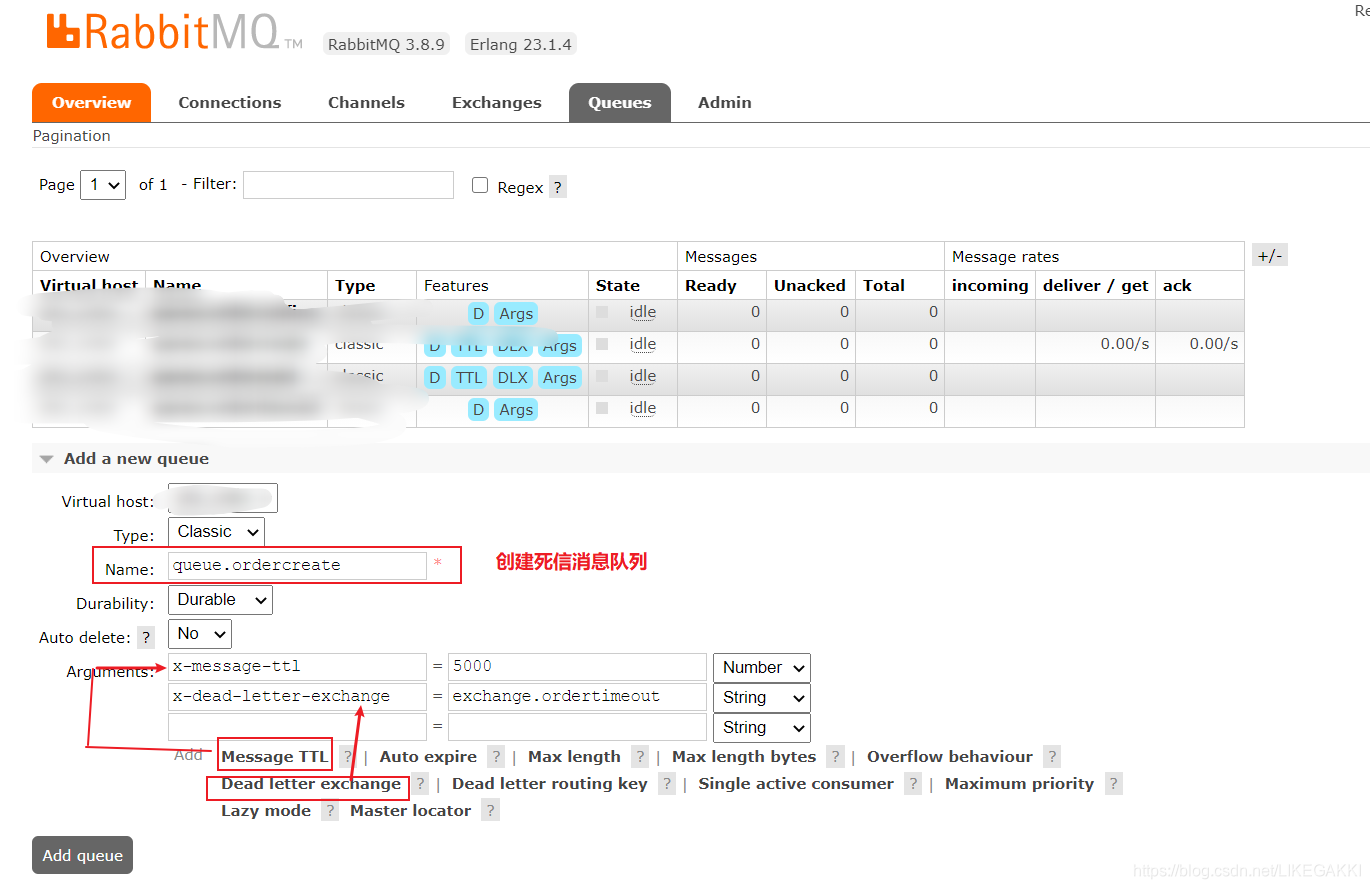The height and width of the screenshot is (889, 1370).
Task: Open Regex help question mark
Action: point(558,187)
